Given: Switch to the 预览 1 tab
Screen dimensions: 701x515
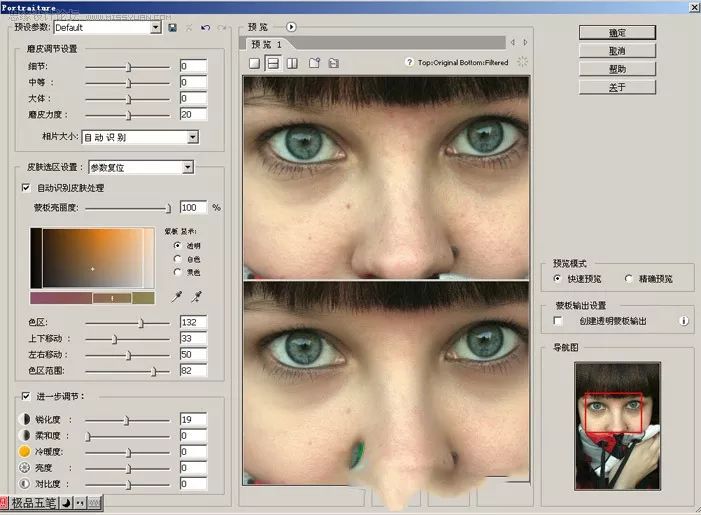Looking at the screenshot, I should coord(266,45).
